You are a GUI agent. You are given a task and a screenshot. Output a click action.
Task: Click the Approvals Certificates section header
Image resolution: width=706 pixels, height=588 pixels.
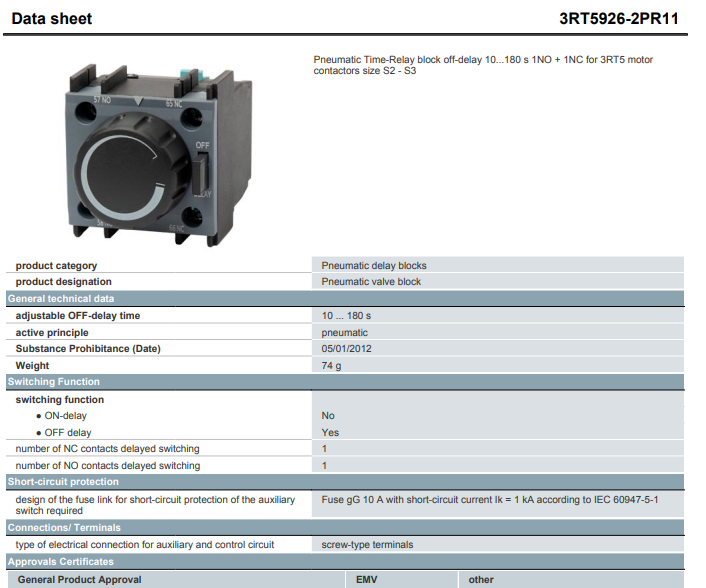point(61,562)
